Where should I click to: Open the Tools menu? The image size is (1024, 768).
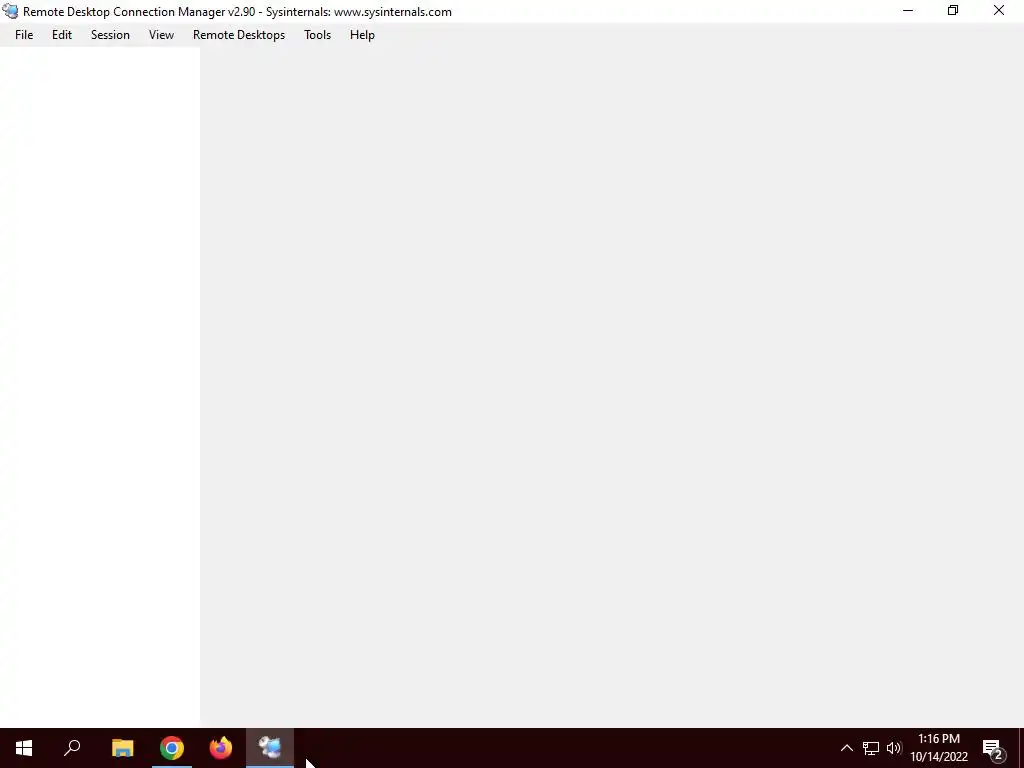[317, 35]
